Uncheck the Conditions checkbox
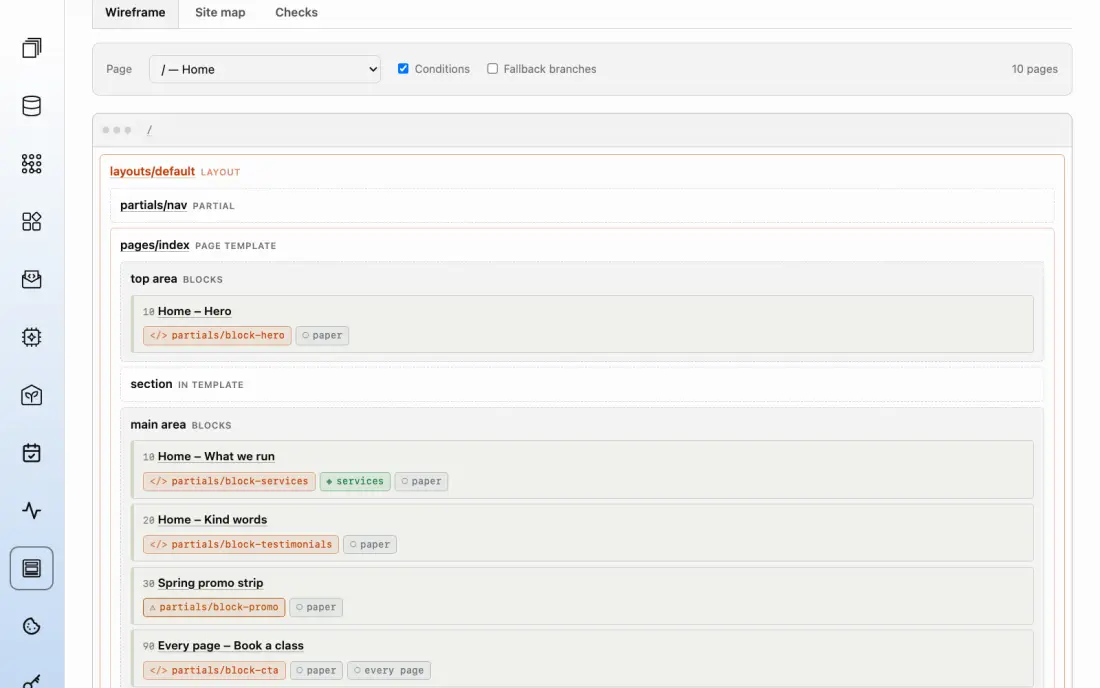Image resolution: width=1100 pixels, height=688 pixels. [403, 69]
